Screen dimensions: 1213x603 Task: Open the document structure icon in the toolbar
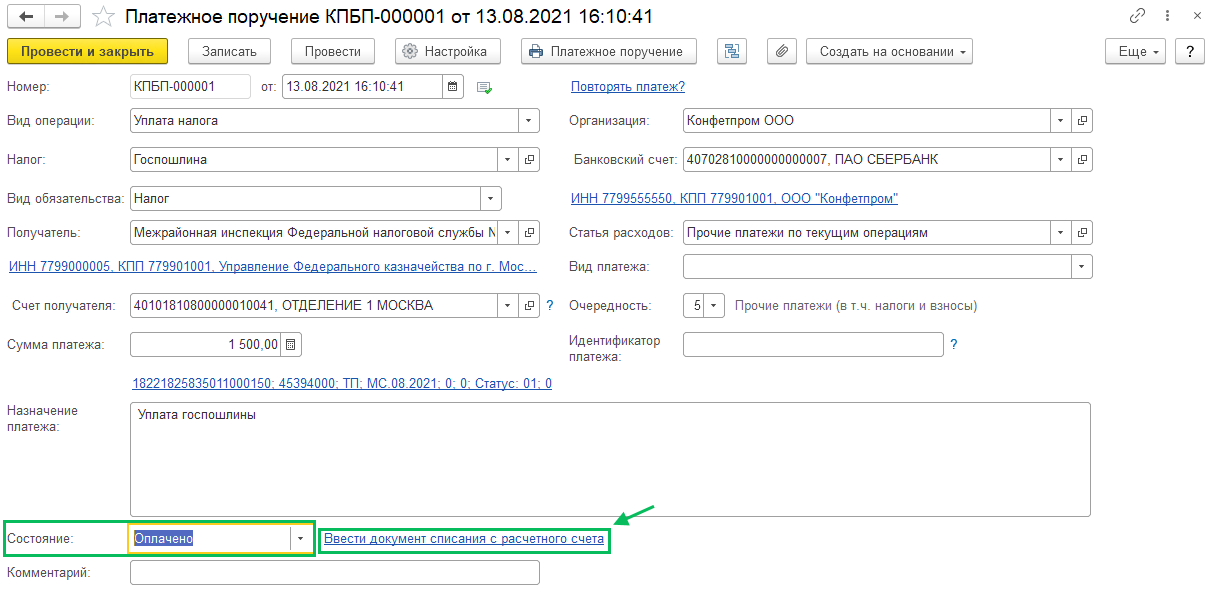(x=732, y=52)
